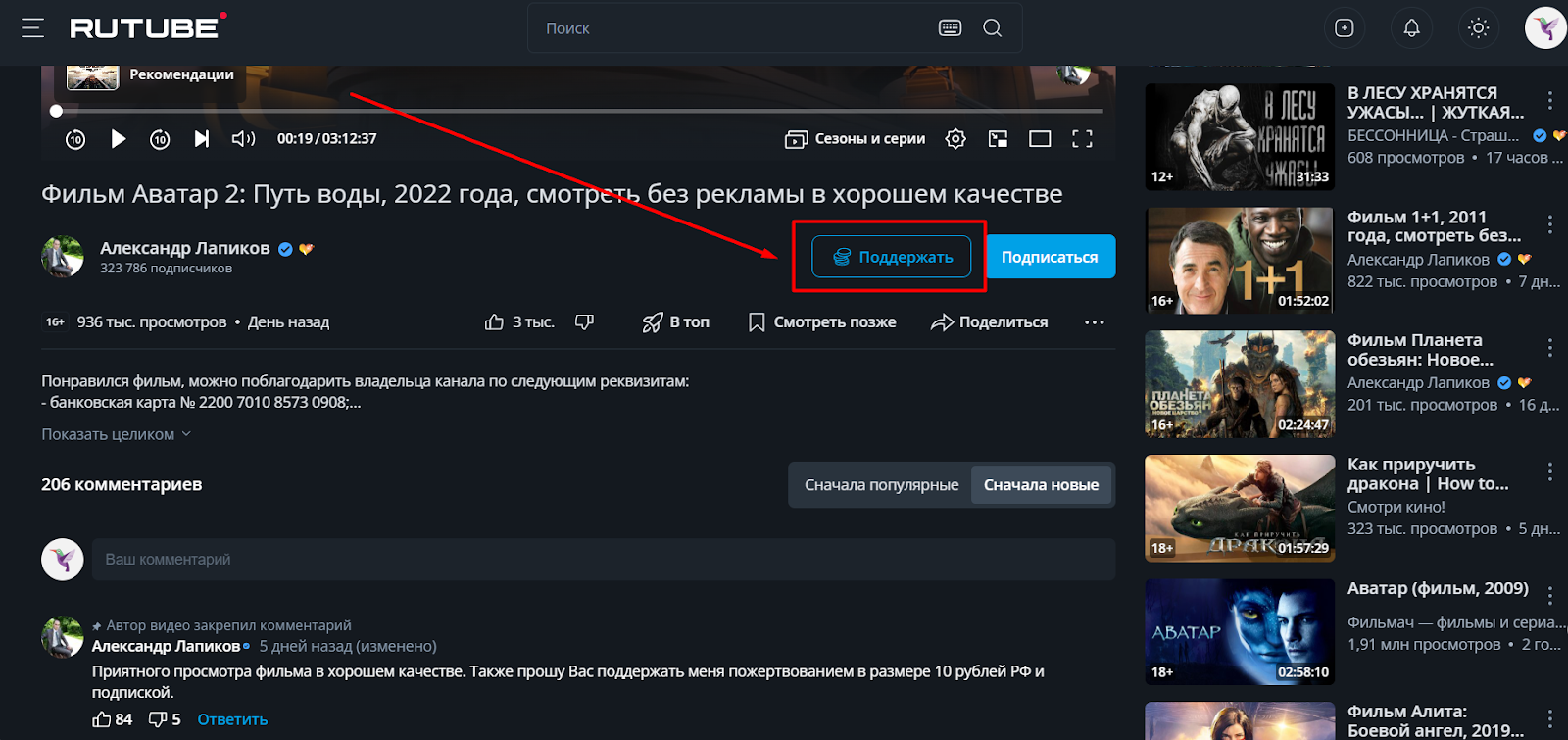
Task: Open Александр Лапиков channel avatar under video
Action: [x=63, y=257]
